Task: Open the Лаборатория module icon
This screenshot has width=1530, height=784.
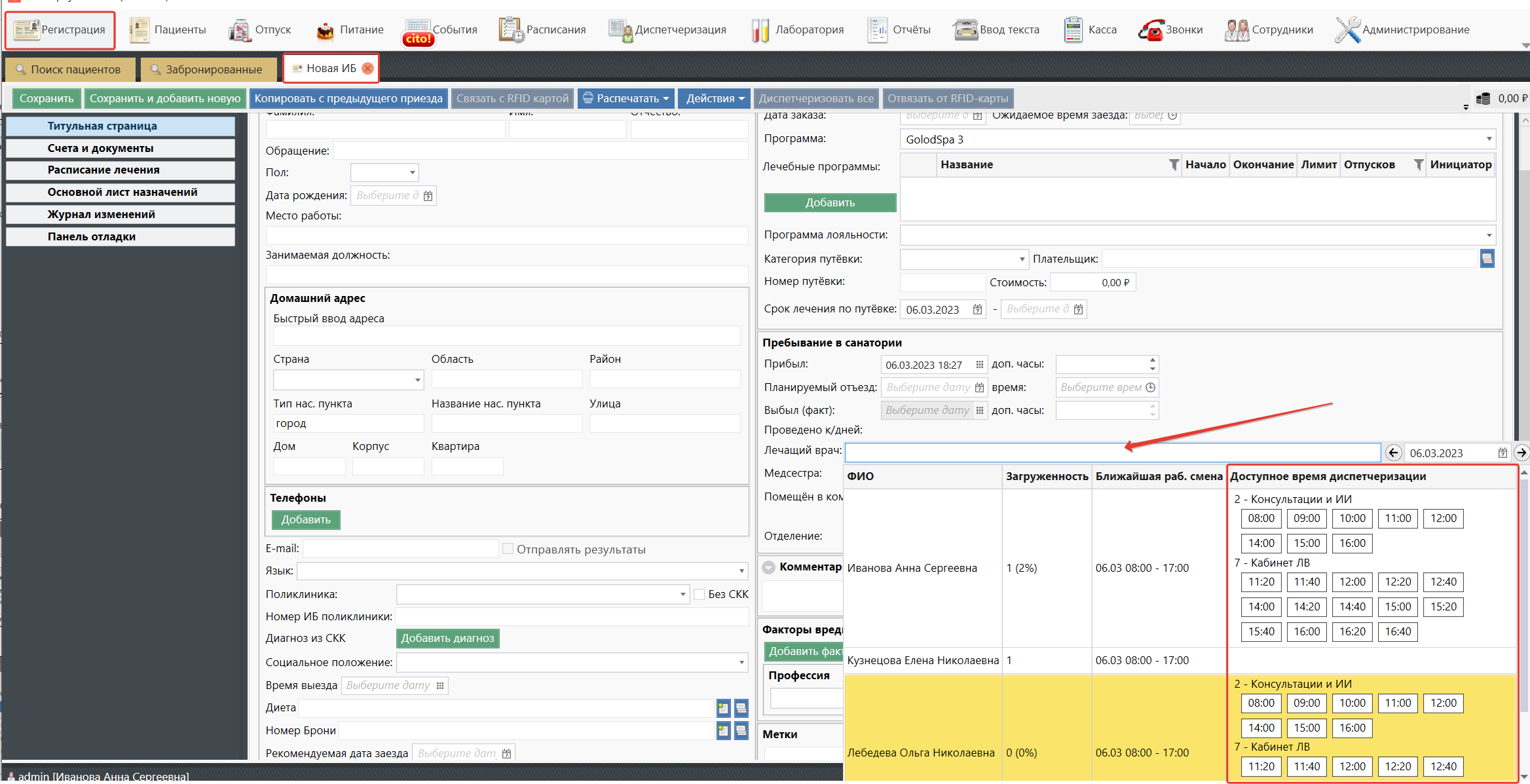Action: tap(760, 30)
